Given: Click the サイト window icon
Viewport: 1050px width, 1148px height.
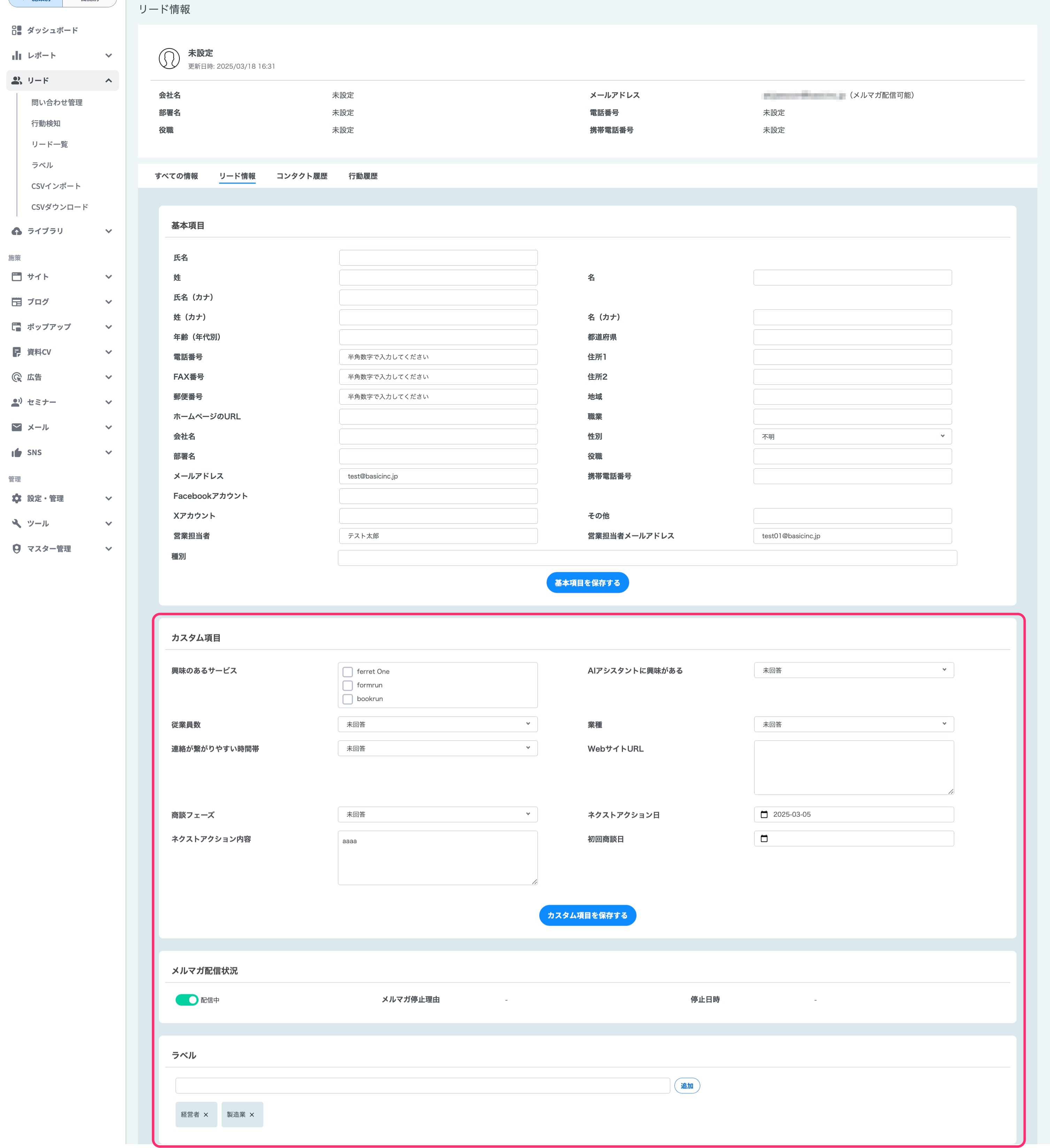Looking at the screenshot, I should (x=16, y=277).
